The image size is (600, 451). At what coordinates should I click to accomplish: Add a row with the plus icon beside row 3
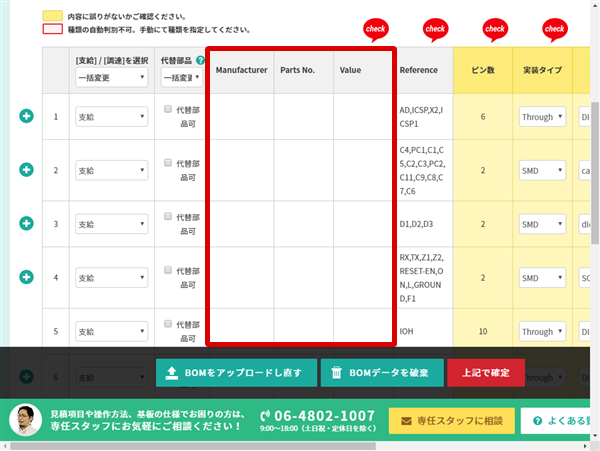[26, 223]
